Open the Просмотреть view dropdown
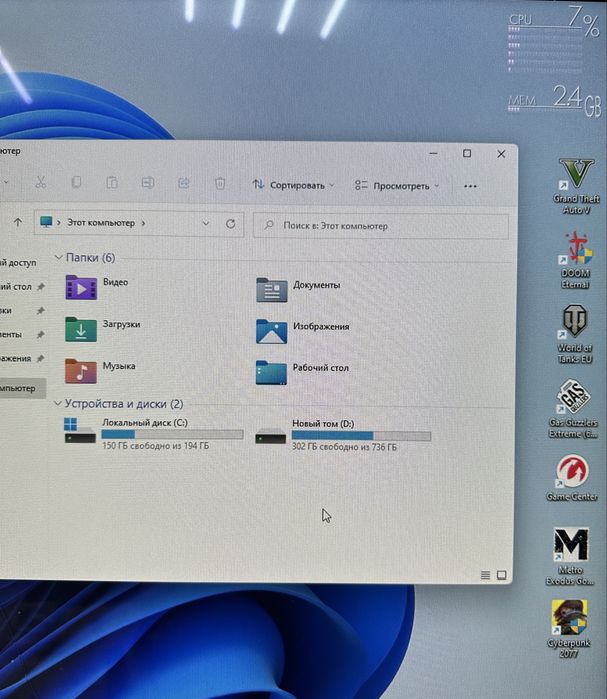 coord(397,186)
